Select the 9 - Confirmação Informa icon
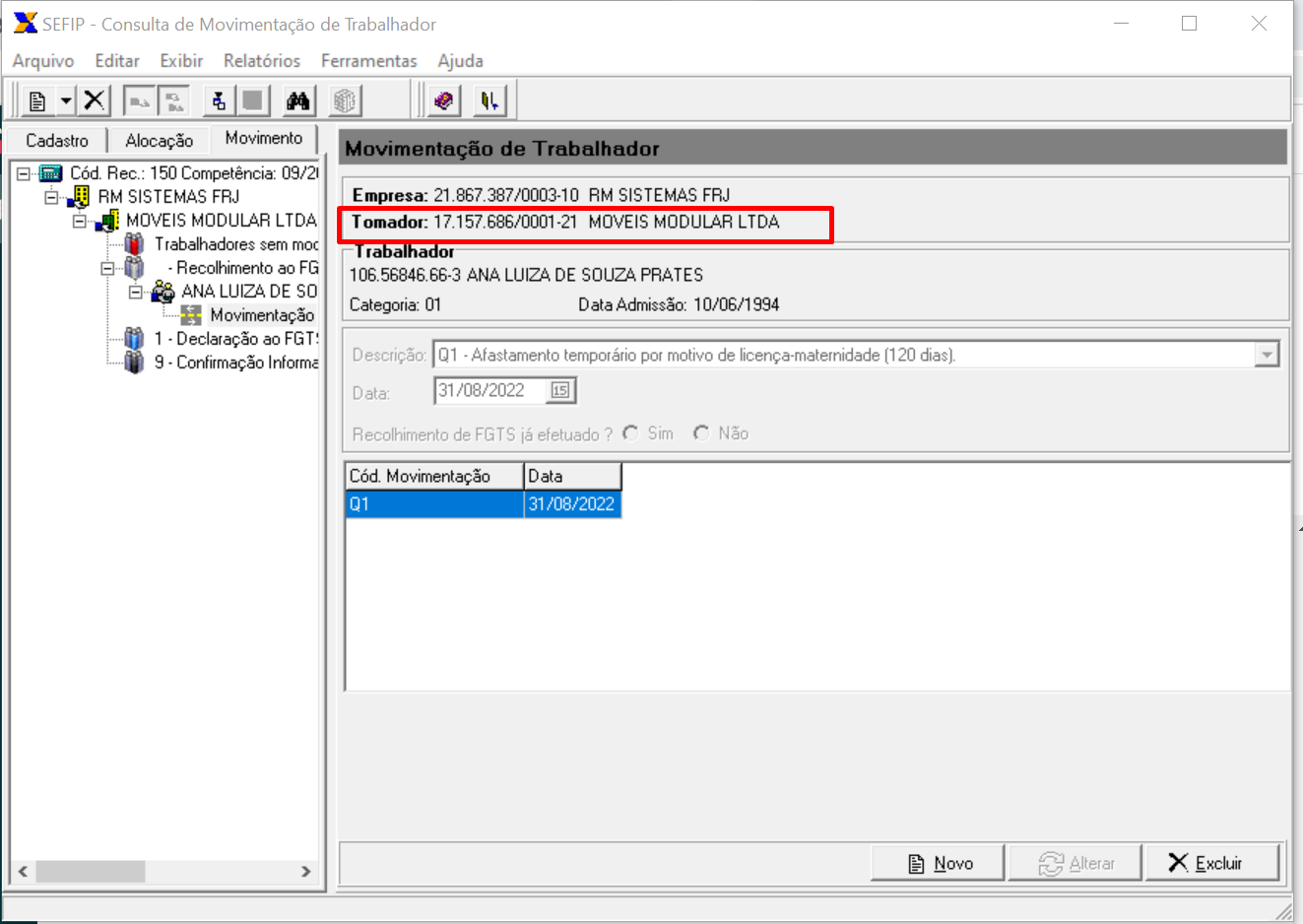 [135, 363]
